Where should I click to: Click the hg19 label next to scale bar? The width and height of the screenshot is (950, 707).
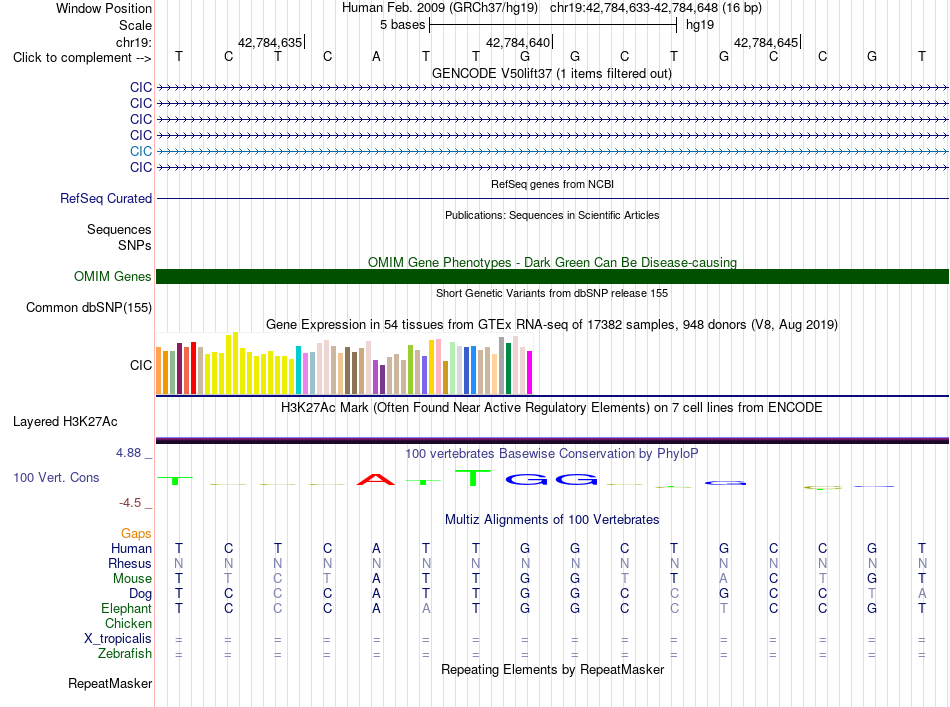(700, 25)
